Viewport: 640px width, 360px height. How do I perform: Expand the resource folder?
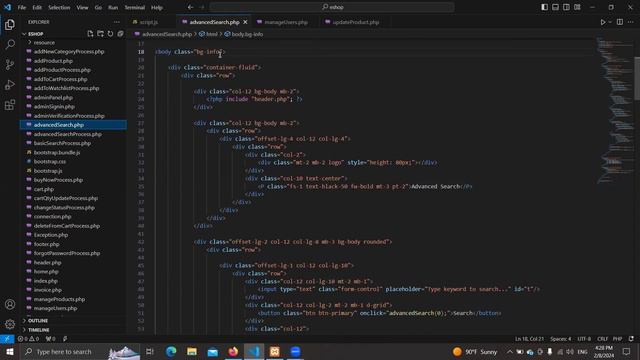[x=44, y=42]
